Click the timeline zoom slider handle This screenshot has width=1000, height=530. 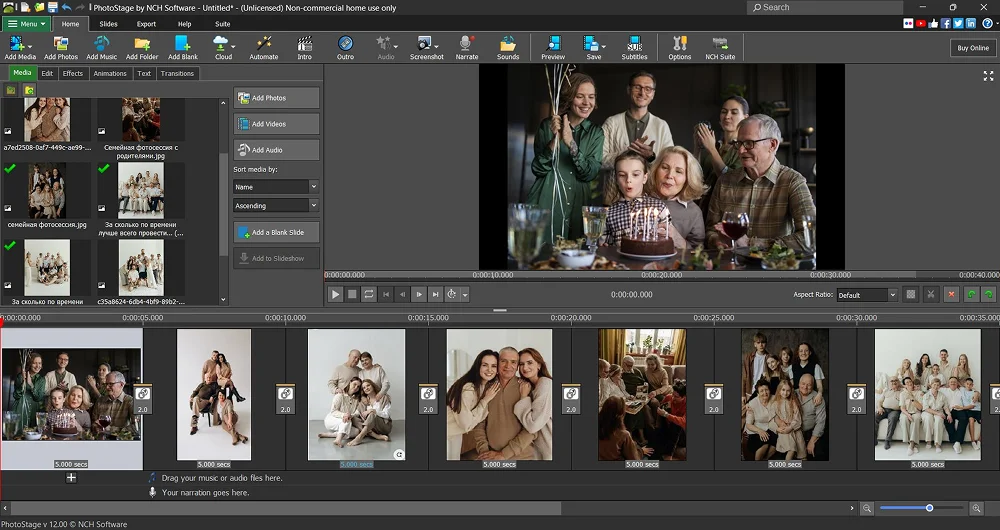click(x=929, y=509)
